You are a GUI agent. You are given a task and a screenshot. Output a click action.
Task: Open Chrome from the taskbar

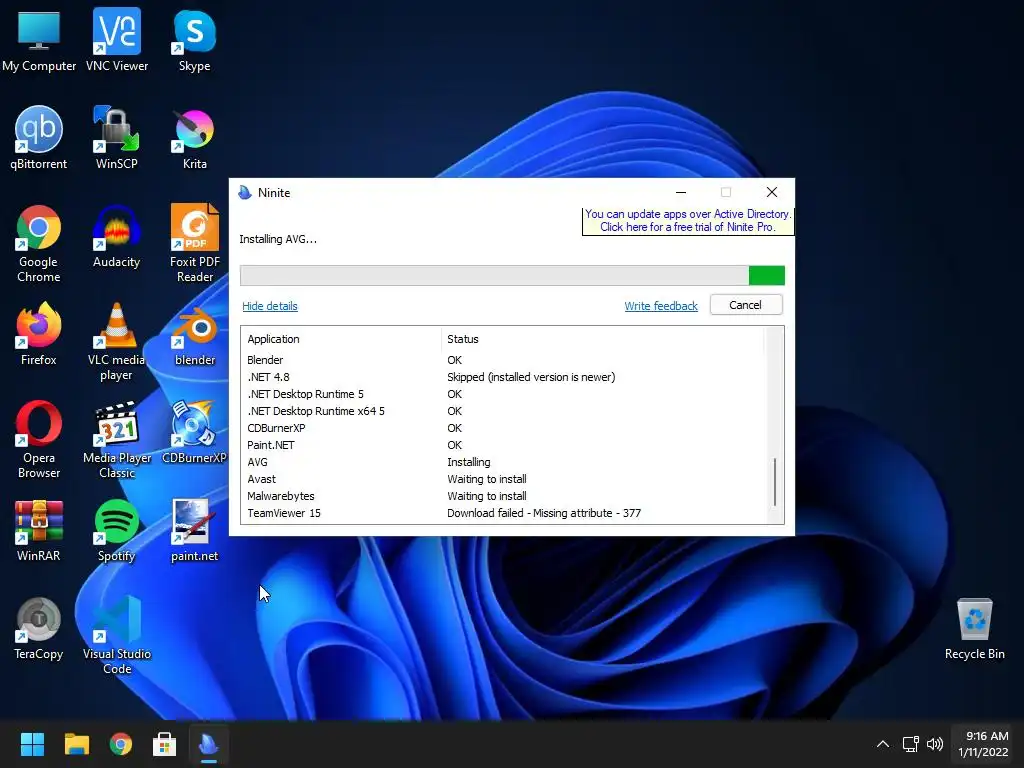point(121,744)
